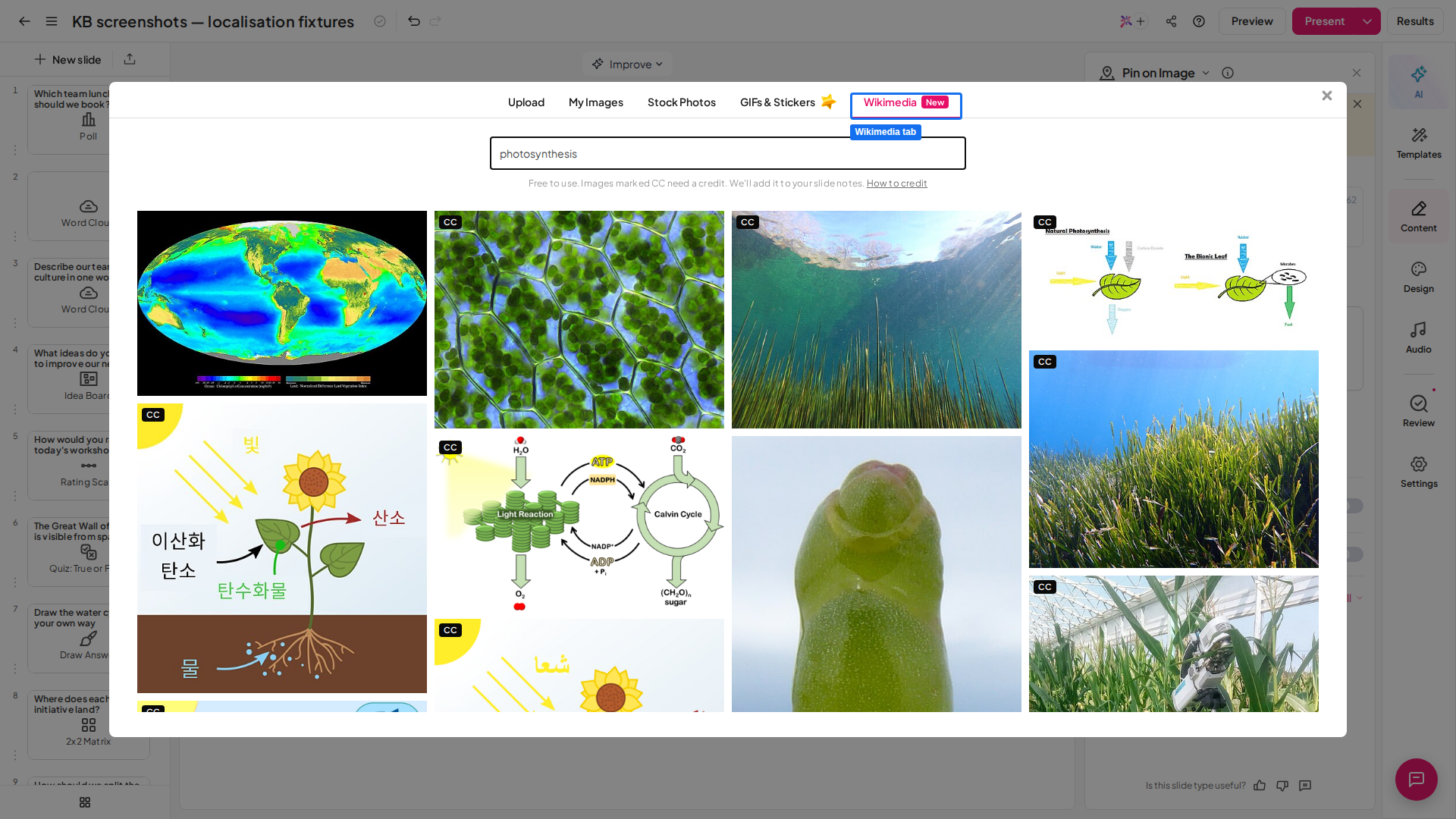Open the share icon
The height and width of the screenshot is (819, 1456).
1172,21
